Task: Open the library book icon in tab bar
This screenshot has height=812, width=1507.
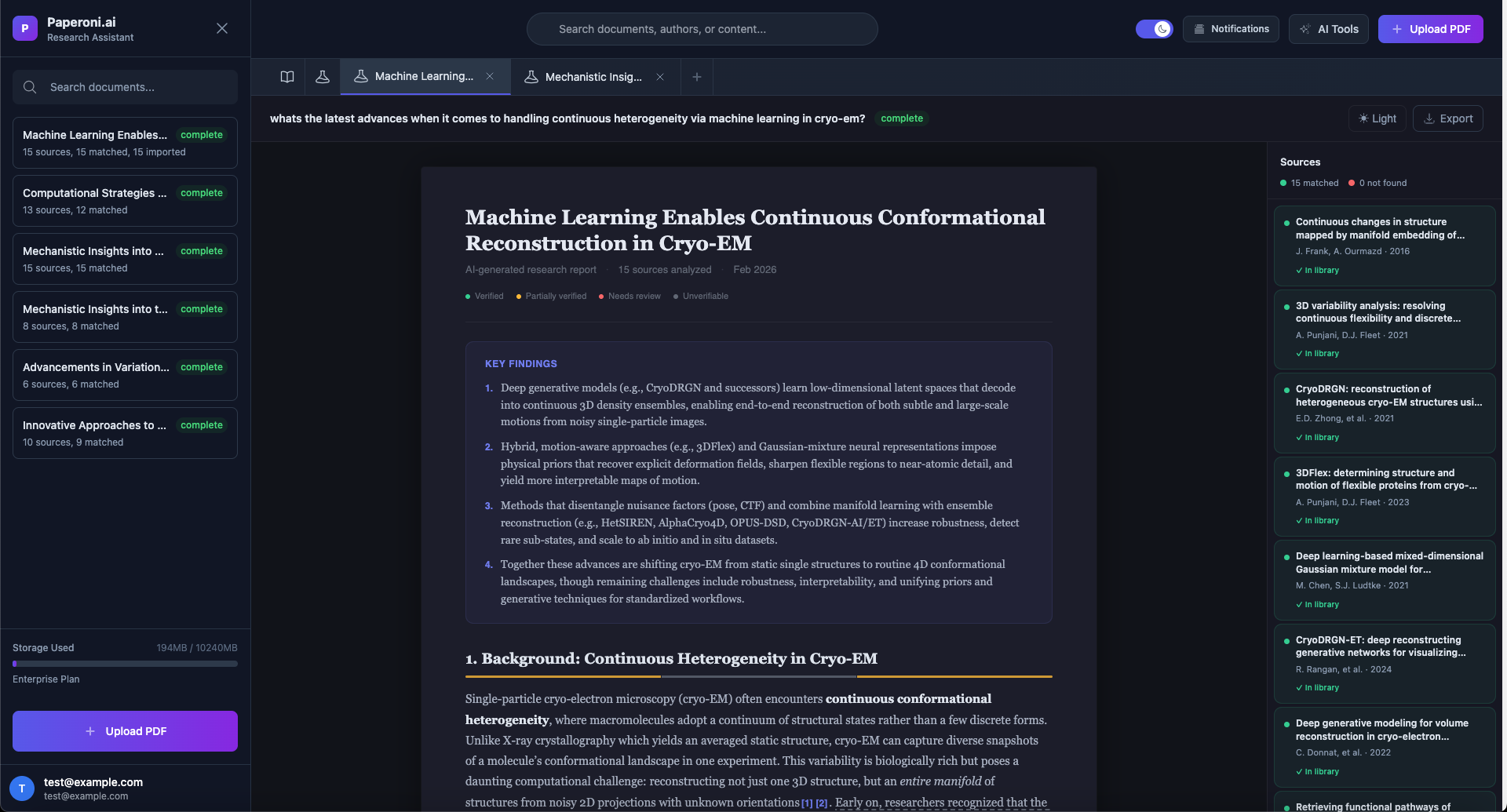Action: coord(286,76)
